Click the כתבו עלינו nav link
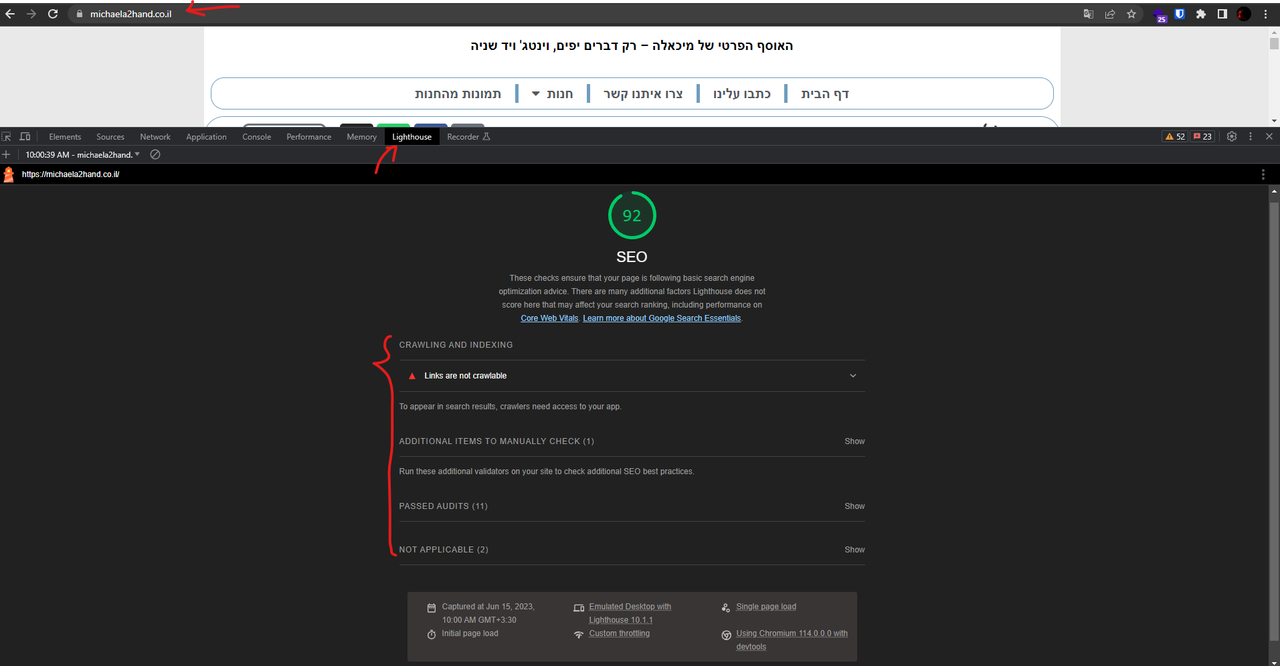Viewport: 1280px width, 666px height. [742, 94]
